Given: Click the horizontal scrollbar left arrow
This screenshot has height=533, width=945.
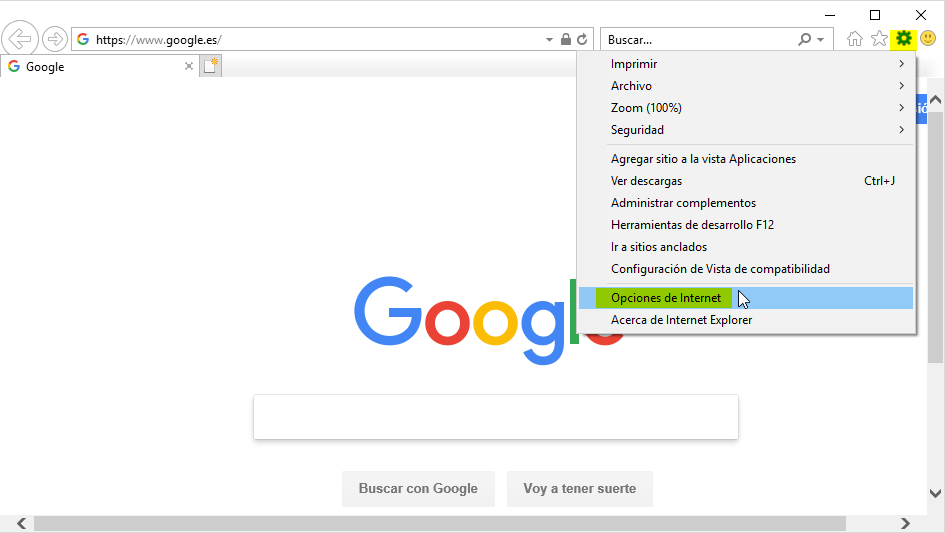Looking at the screenshot, I should 22,523.
